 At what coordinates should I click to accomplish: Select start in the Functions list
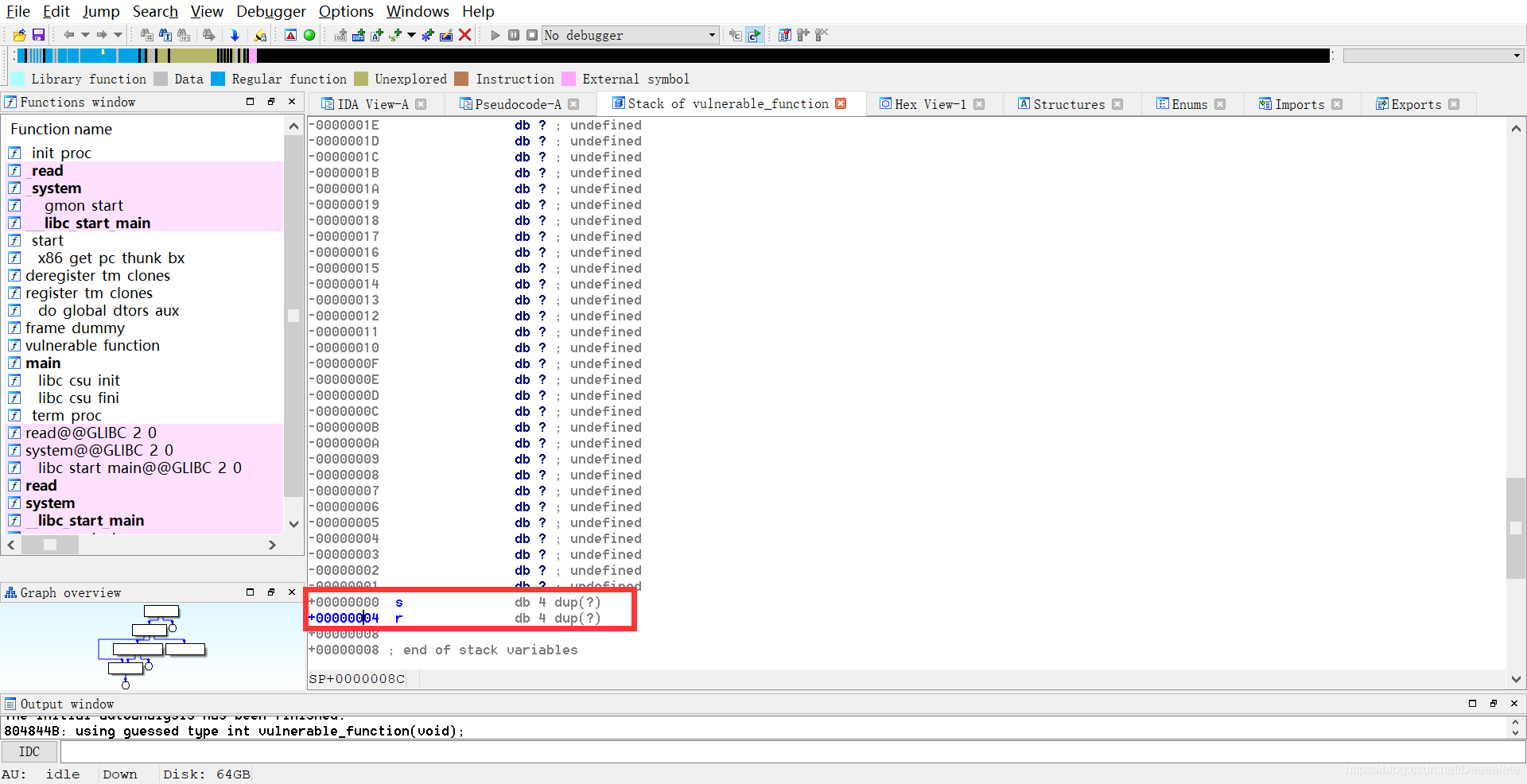click(48, 241)
